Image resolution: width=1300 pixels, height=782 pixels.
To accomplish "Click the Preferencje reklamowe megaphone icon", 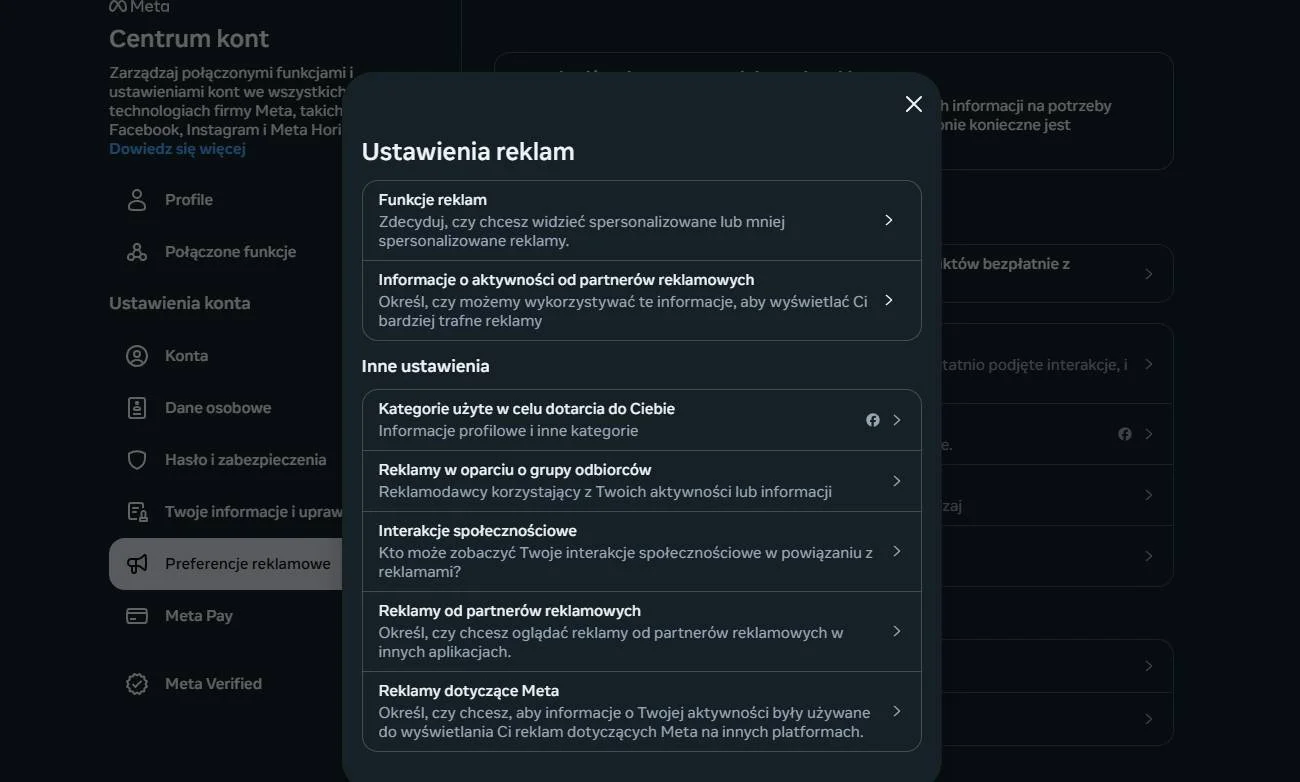I will (x=137, y=564).
